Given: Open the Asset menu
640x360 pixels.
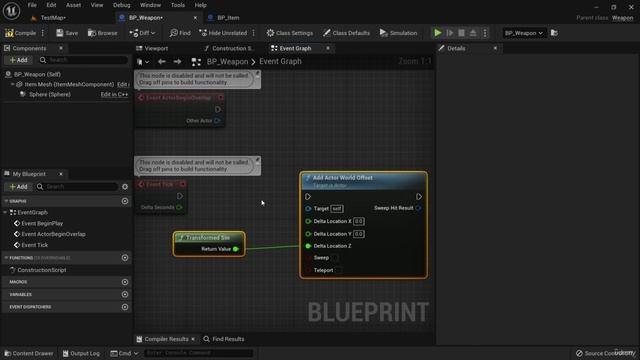Looking at the screenshot, I should click(x=73, y=5).
